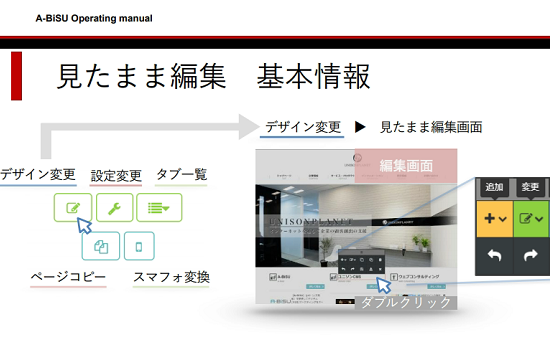This screenshot has width=550, height=362.
Task: Open the green edit (変更) dropdown
Action: click(531, 219)
